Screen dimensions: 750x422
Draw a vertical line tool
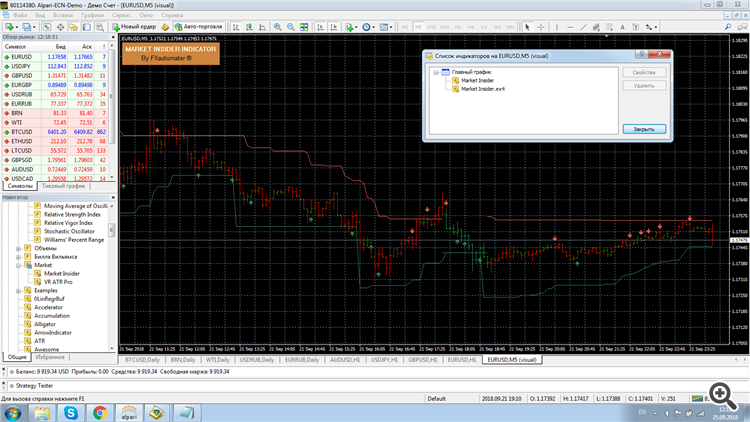557,27
